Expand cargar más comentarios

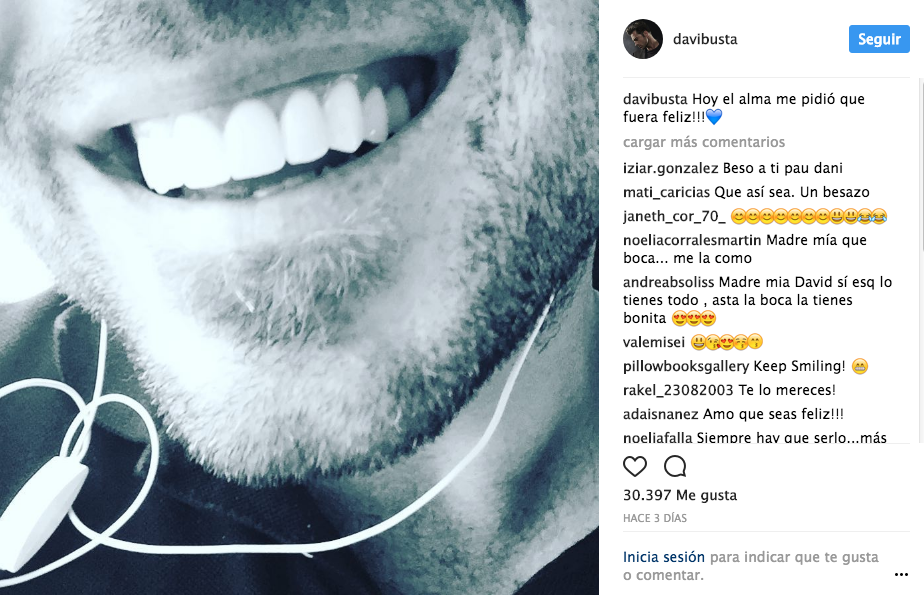point(704,142)
